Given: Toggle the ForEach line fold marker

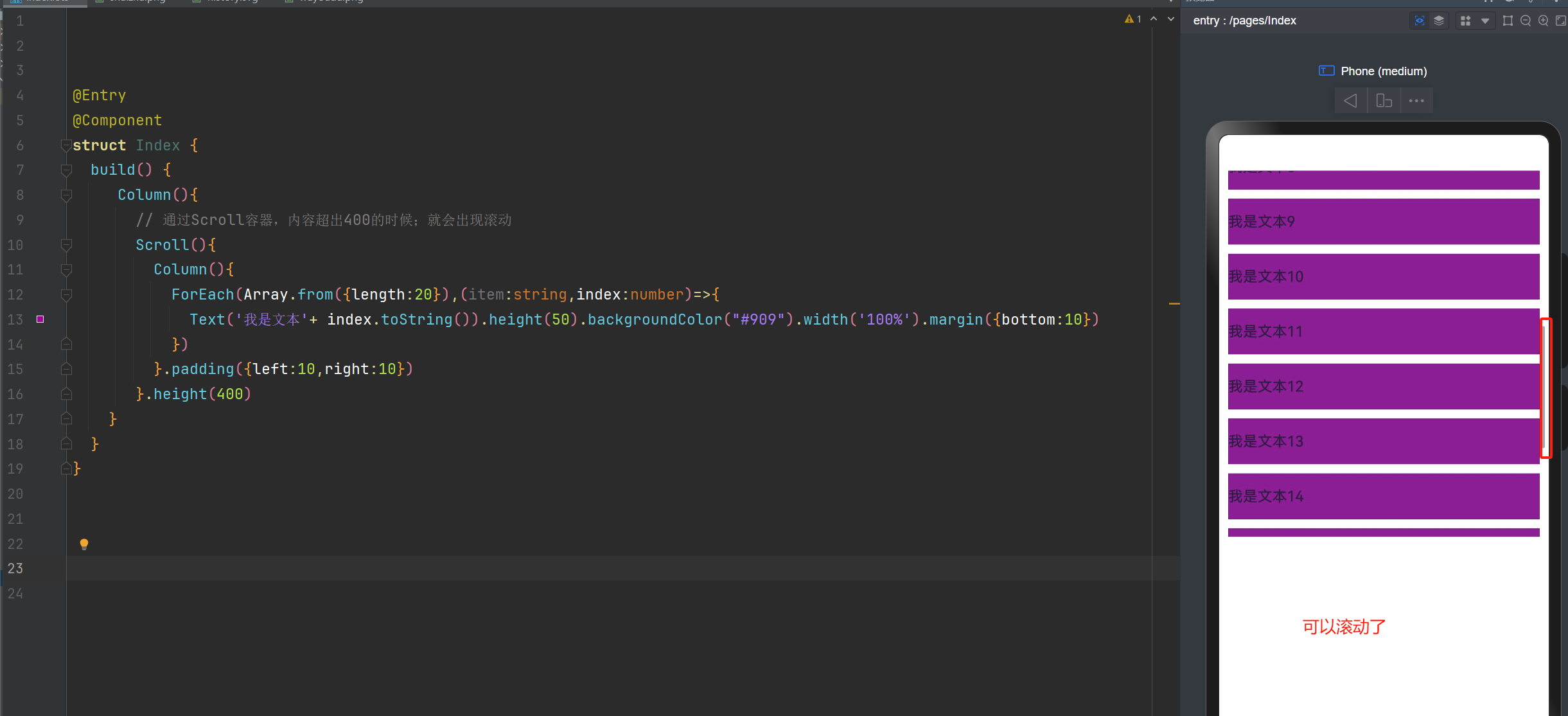Looking at the screenshot, I should point(66,294).
